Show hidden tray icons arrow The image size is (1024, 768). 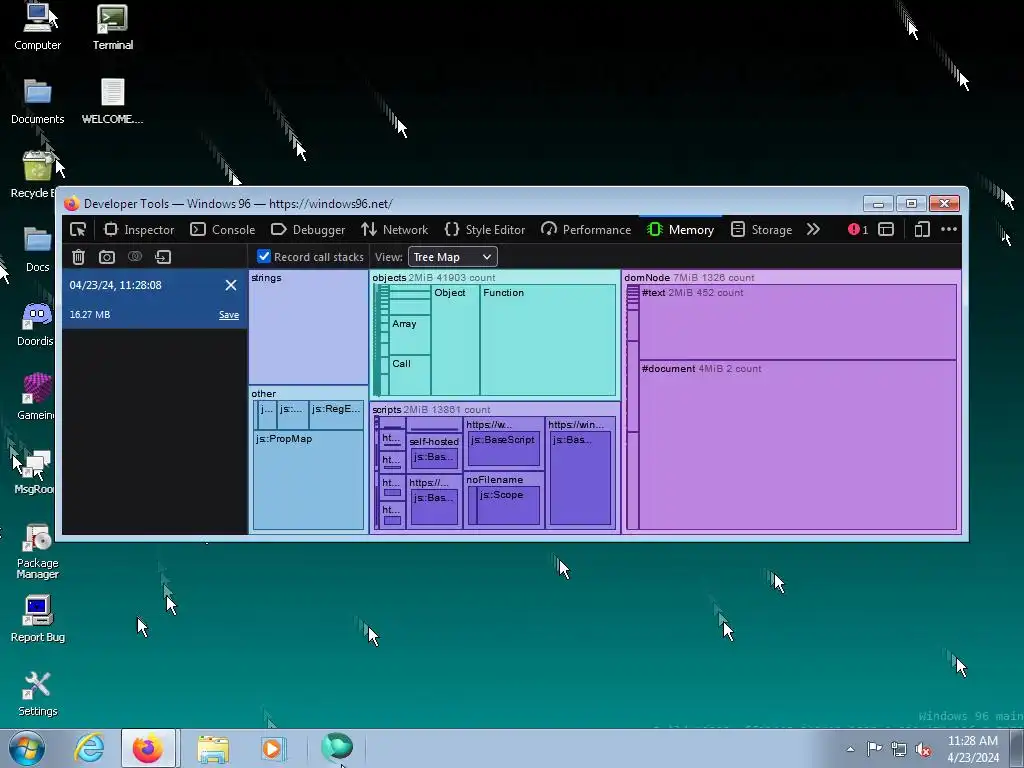point(850,749)
